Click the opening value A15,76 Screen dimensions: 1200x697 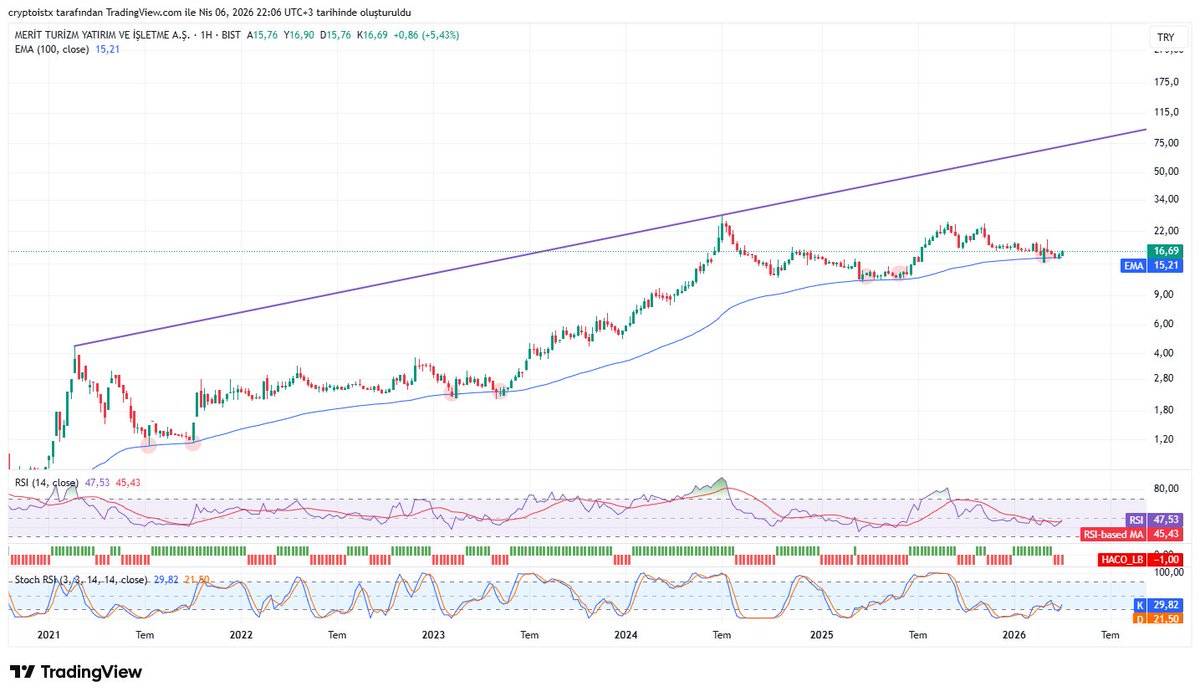[263, 35]
